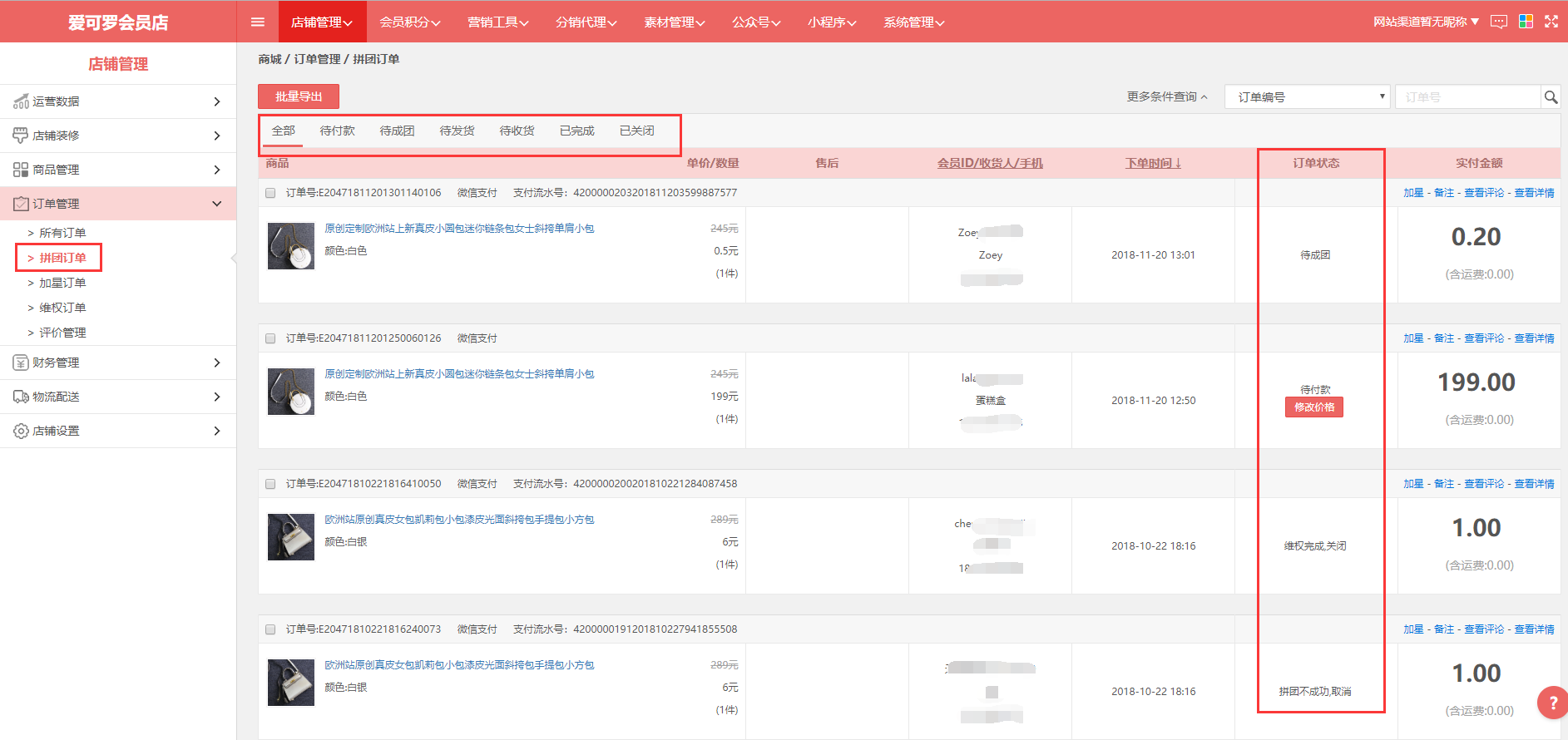Click the 订单号 search input field

tap(1467, 97)
